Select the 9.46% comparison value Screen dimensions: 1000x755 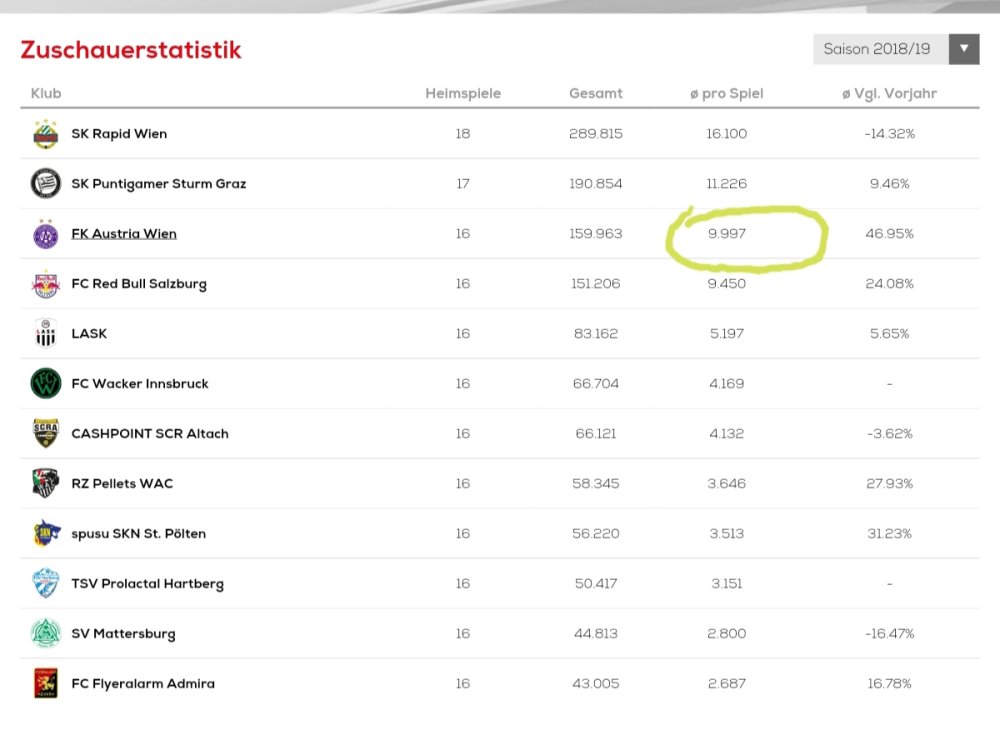890,184
